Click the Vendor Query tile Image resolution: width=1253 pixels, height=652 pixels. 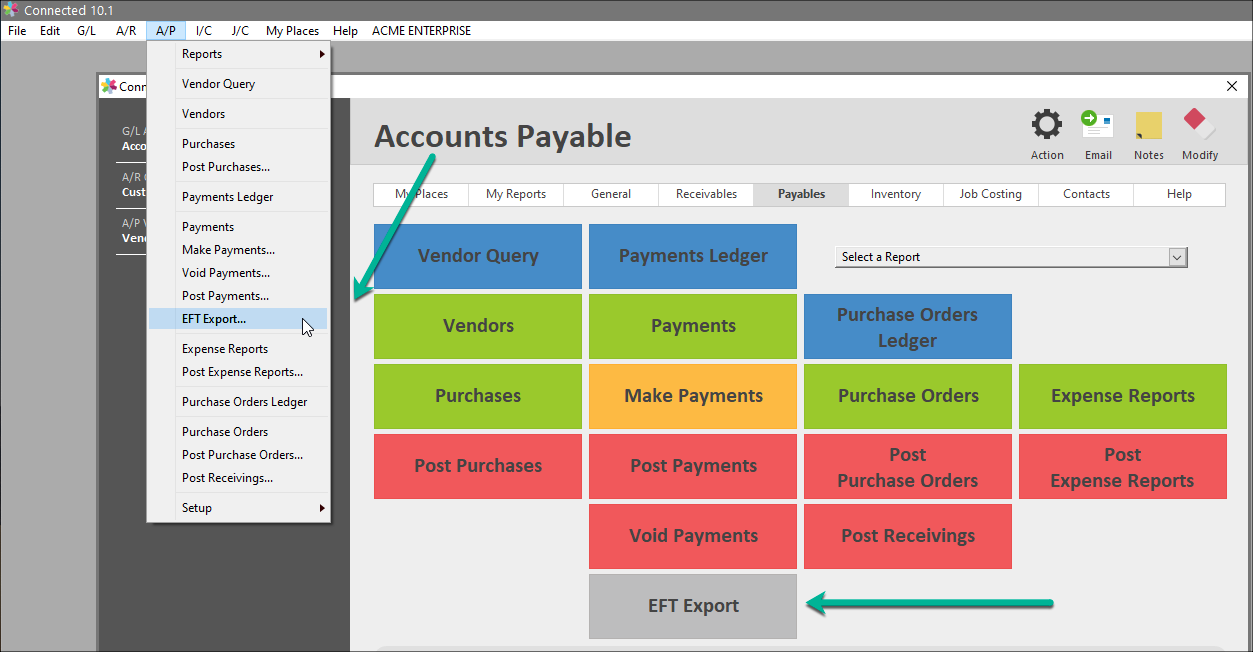(477, 256)
